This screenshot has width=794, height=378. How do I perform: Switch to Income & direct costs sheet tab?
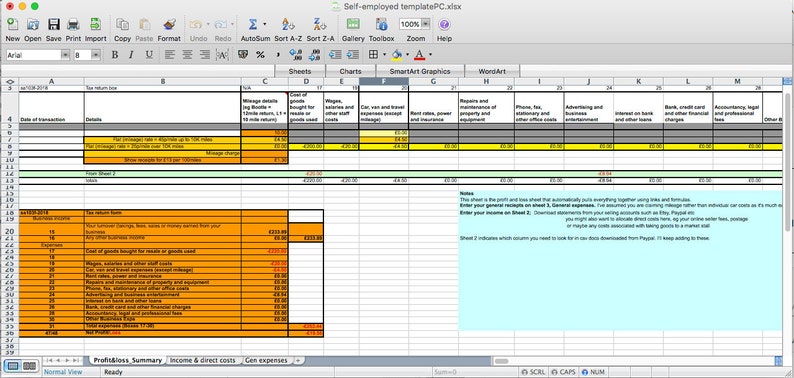(x=203, y=360)
